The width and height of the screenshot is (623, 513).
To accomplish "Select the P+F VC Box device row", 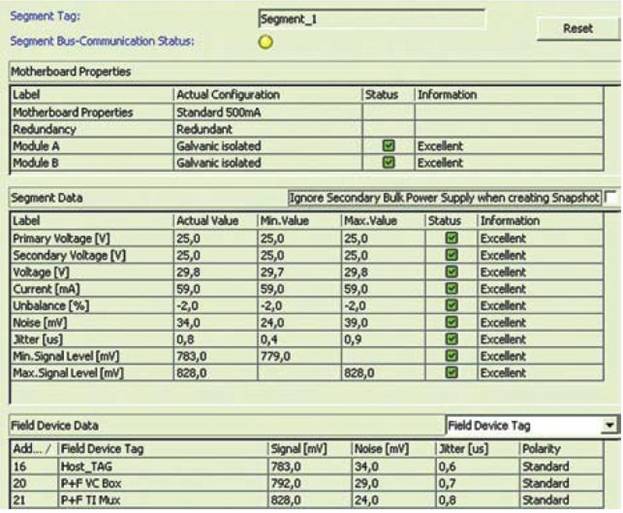I will (307, 483).
